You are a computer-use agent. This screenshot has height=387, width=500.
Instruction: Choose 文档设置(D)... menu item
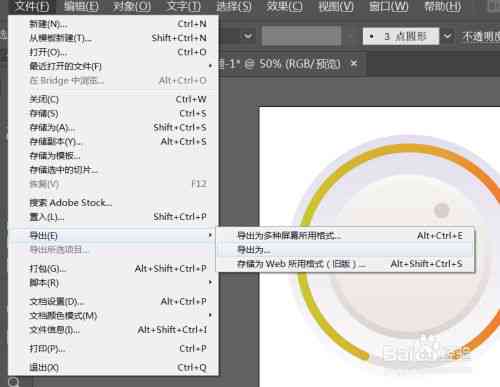[x=113, y=301]
